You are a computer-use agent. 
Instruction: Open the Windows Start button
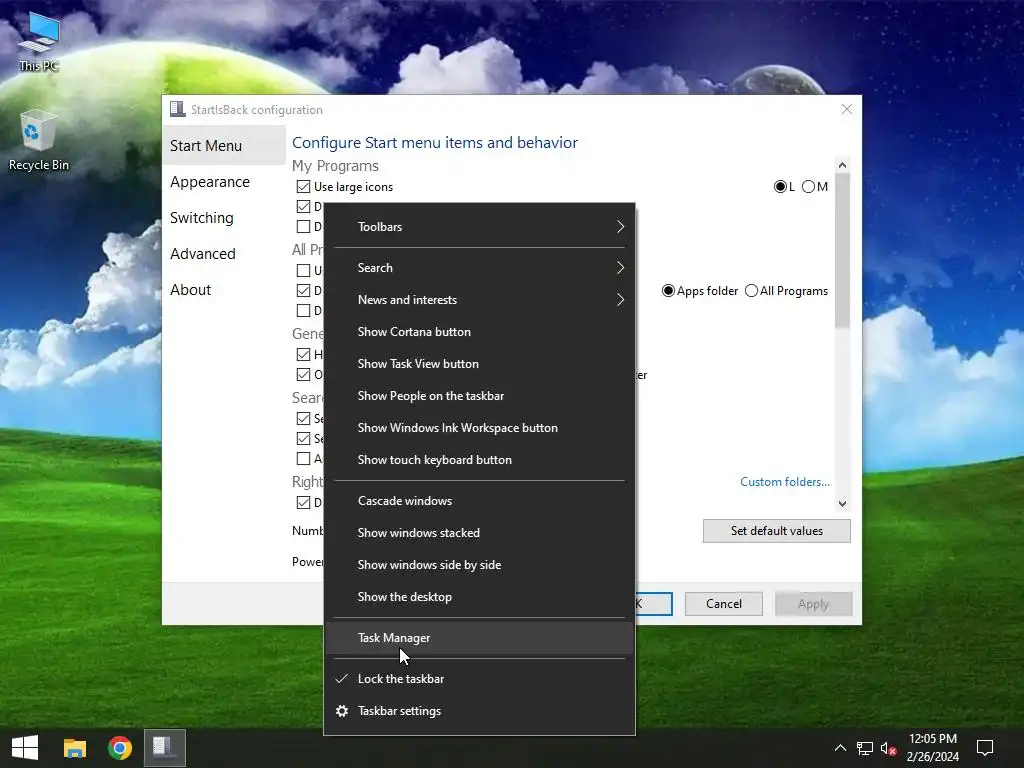pos(25,748)
